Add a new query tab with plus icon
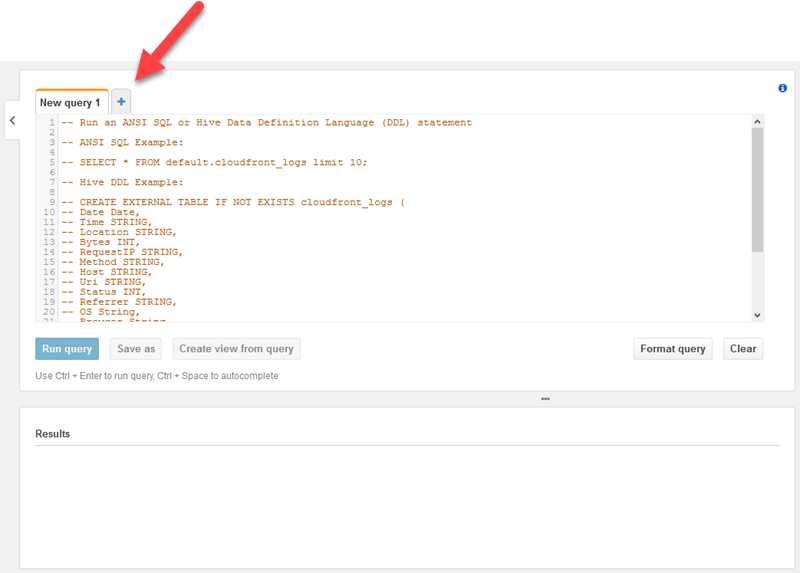Viewport: 800px width, 573px height. (121, 101)
